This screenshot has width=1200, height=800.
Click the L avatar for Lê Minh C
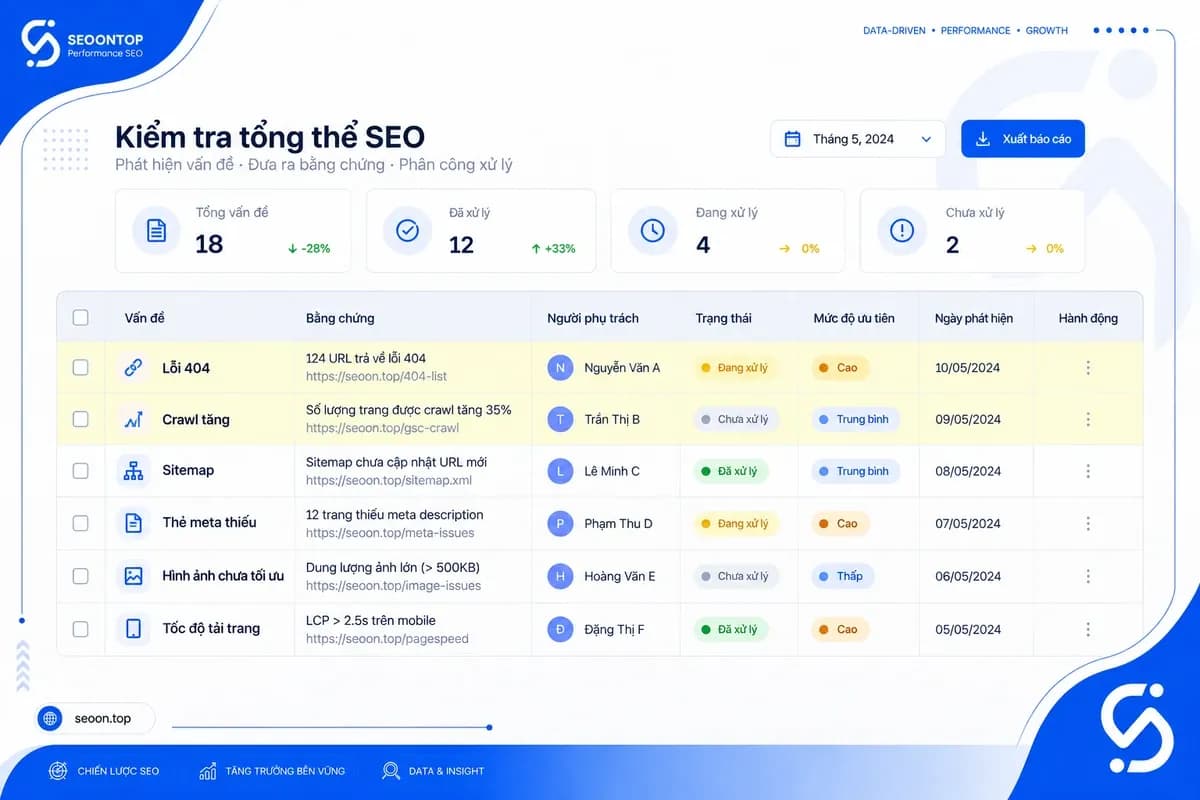point(560,471)
